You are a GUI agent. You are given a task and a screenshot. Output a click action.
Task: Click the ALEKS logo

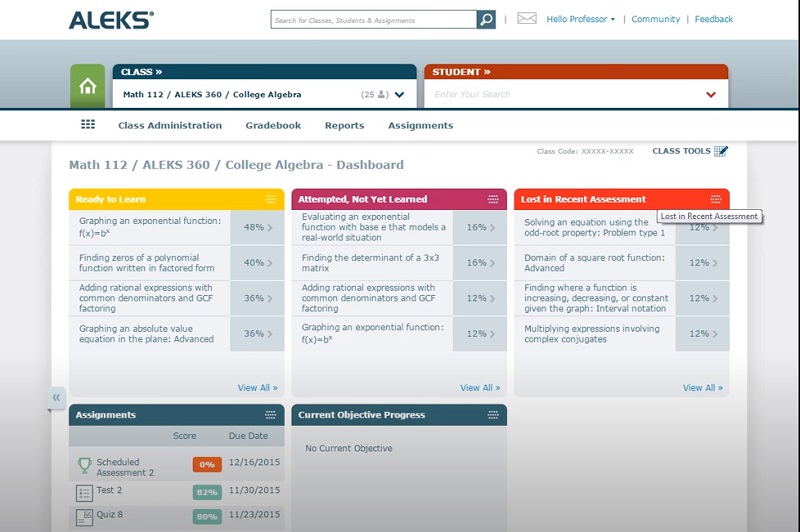[111, 20]
